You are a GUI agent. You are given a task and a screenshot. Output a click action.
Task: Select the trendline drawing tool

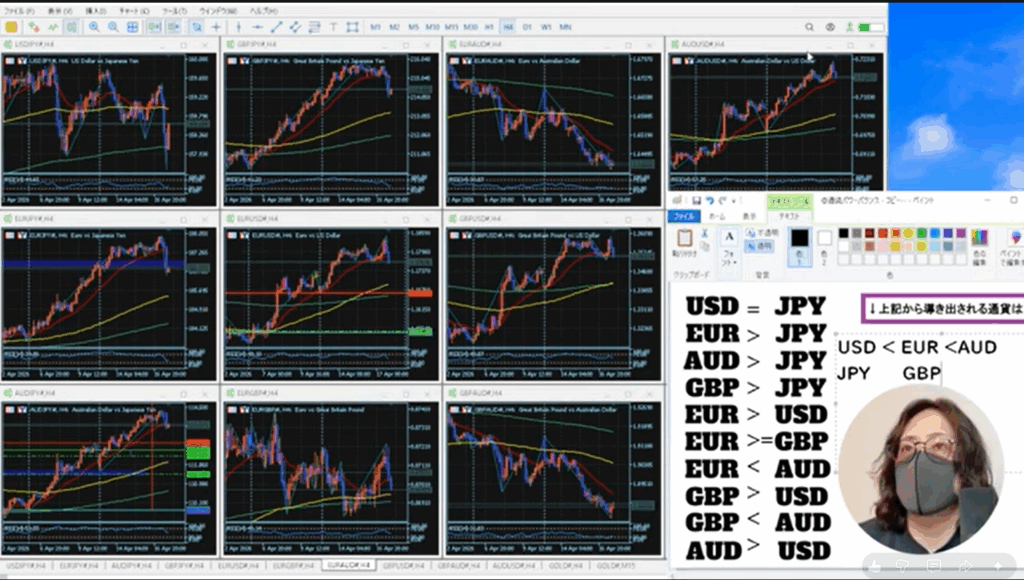point(277,27)
